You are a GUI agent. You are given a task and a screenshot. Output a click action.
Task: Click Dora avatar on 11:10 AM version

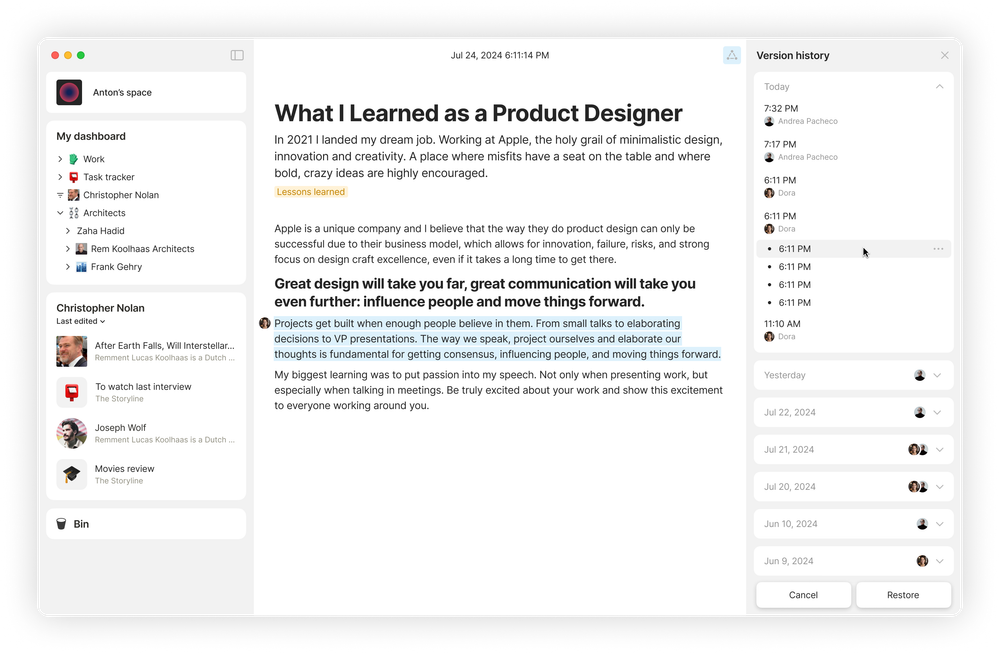tap(769, 336)
